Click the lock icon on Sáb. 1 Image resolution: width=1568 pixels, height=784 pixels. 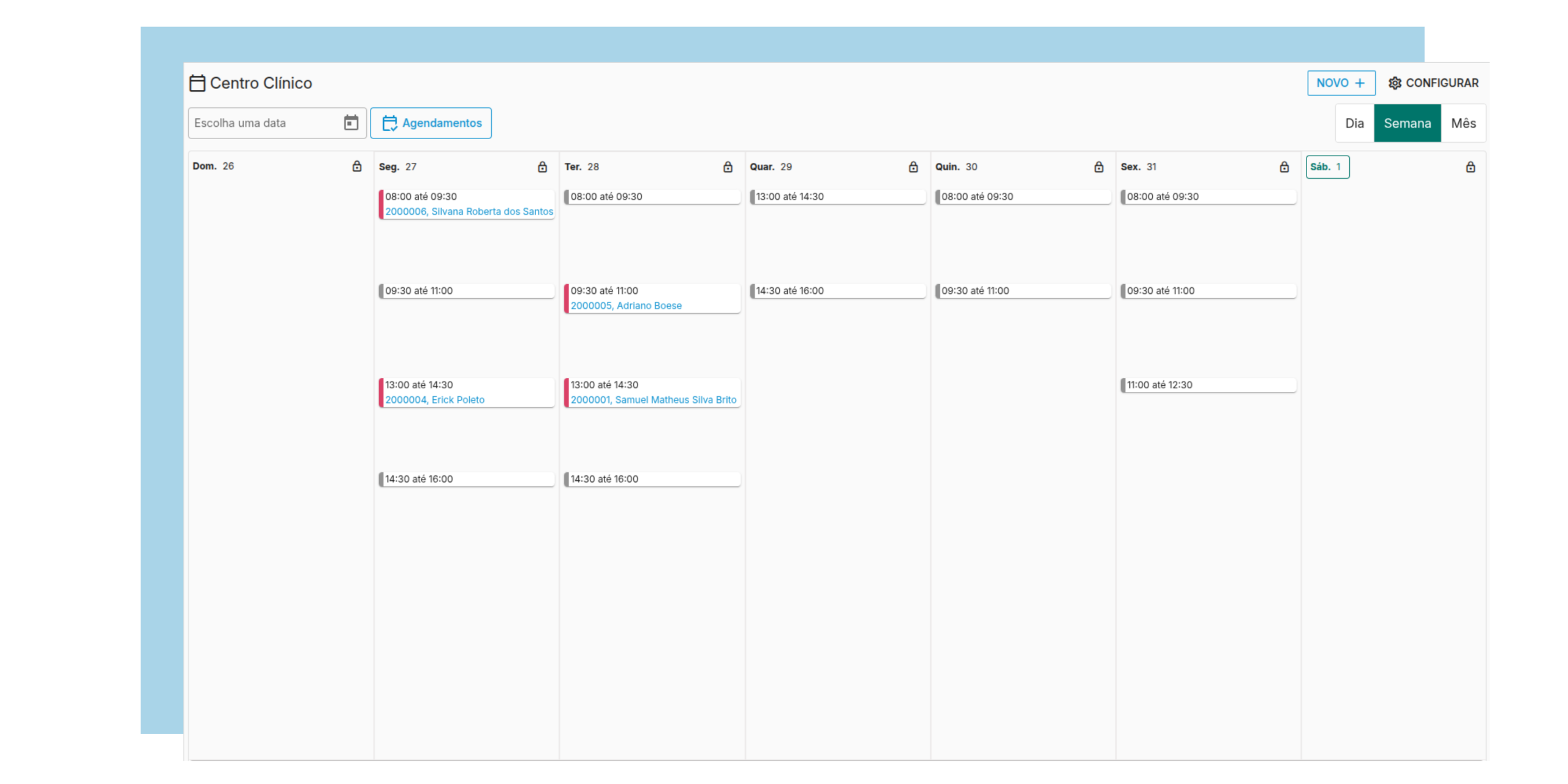(1471, 167)
